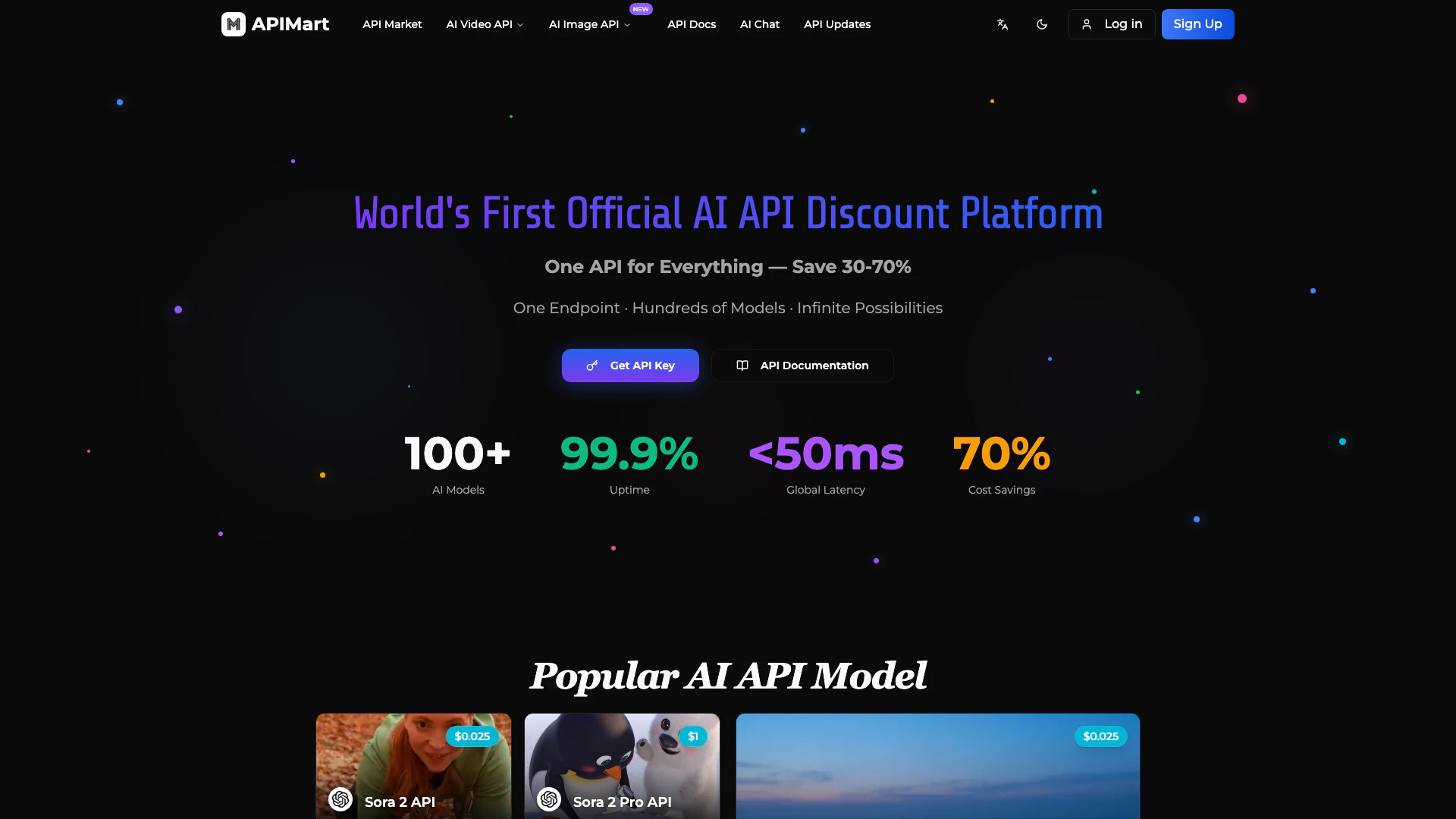Image resolution: width=1456 pixels, height=819 pixels.
Task: Expand the AI Video API dropdown
Action: pyautogui.click(x=485, y=24)
